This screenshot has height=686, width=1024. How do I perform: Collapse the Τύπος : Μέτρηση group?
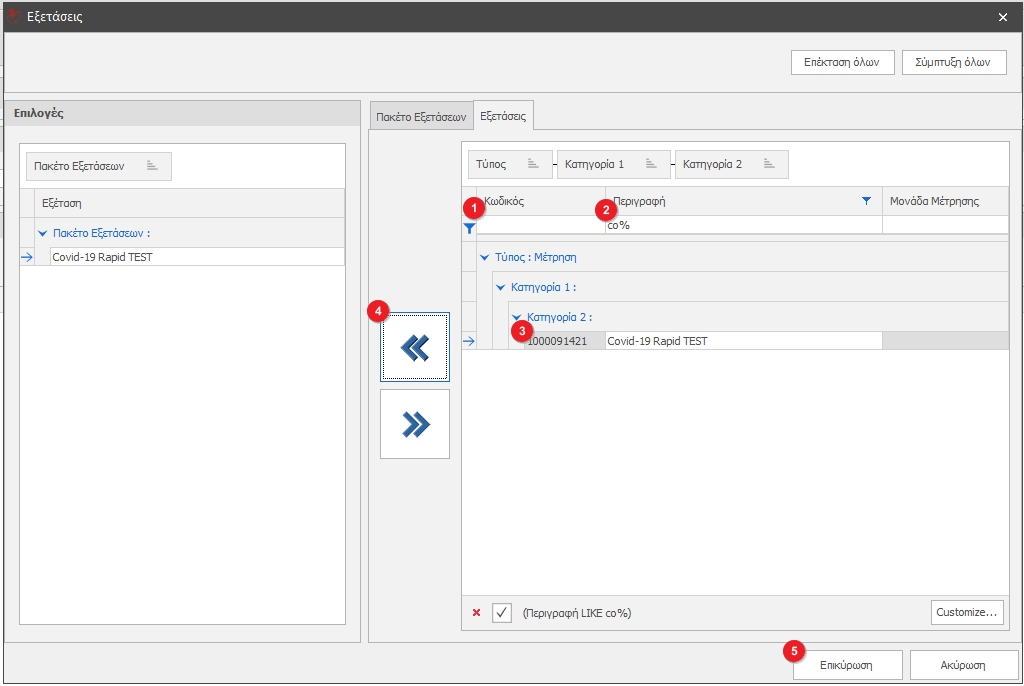tap(485, 257)
